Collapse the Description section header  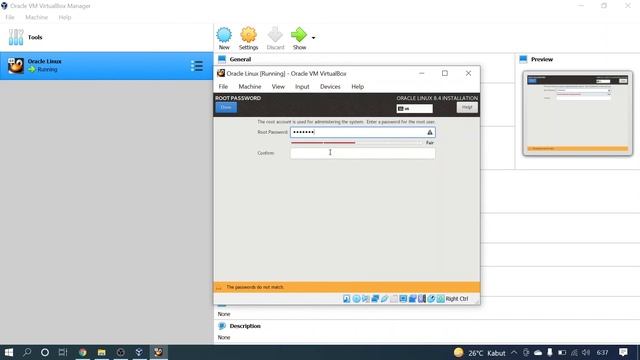coord(245,326)
